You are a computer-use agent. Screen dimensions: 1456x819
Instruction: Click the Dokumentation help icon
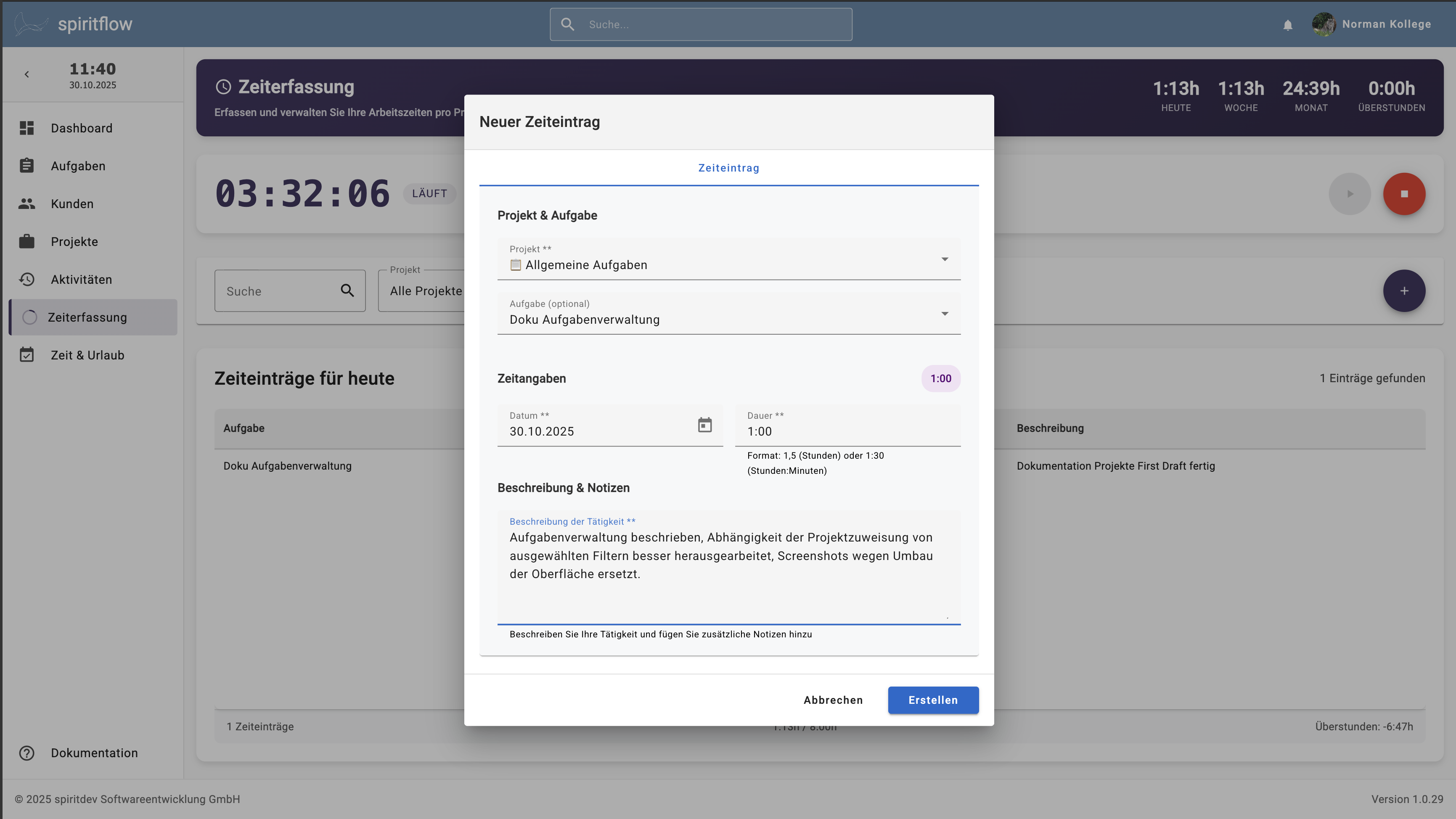point(26,753)
